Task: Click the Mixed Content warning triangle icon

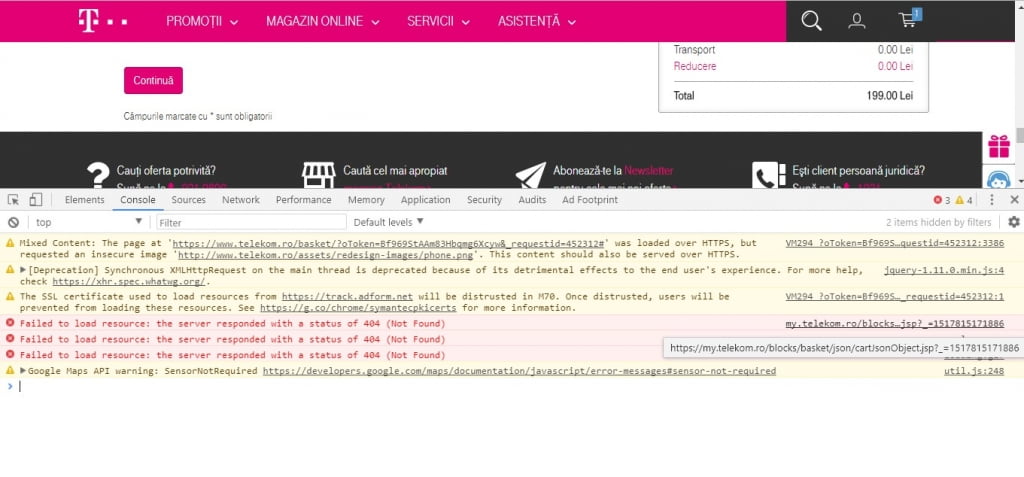Action: coord(9,242)
